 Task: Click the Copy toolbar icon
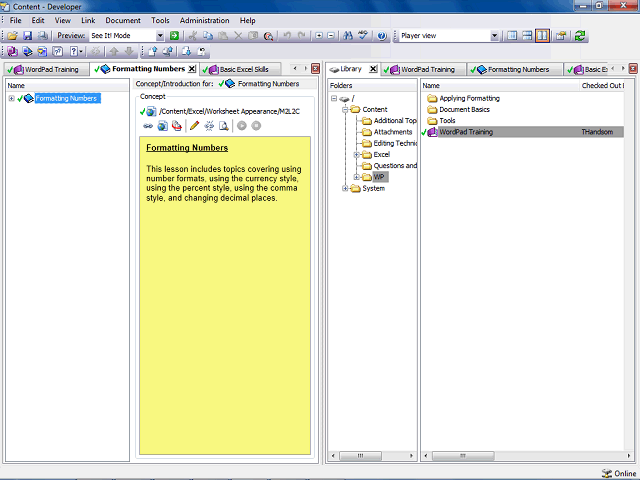click(x=208, y=36)
